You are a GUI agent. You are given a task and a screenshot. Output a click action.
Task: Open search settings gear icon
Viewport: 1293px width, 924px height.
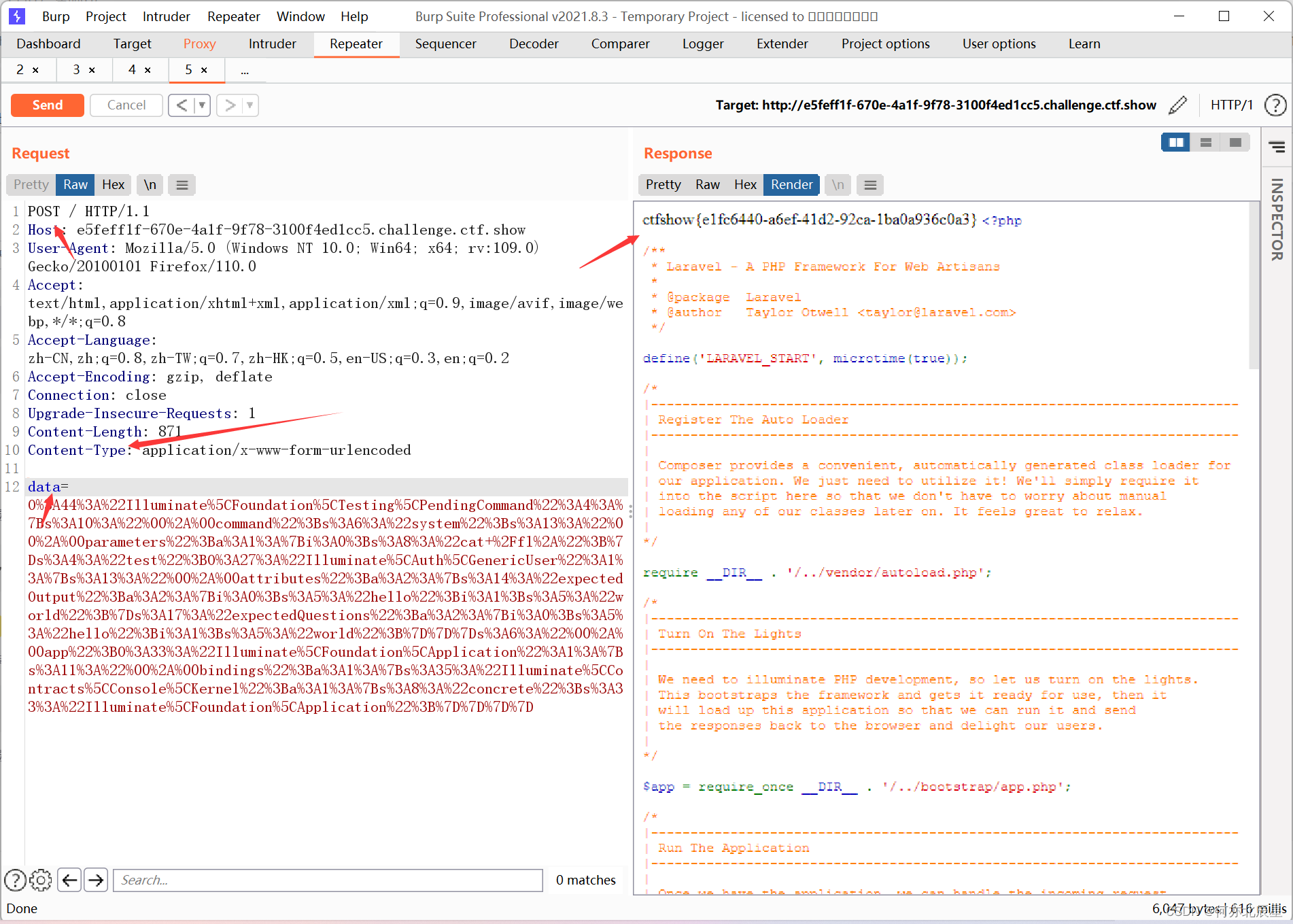tap(41, 880)
